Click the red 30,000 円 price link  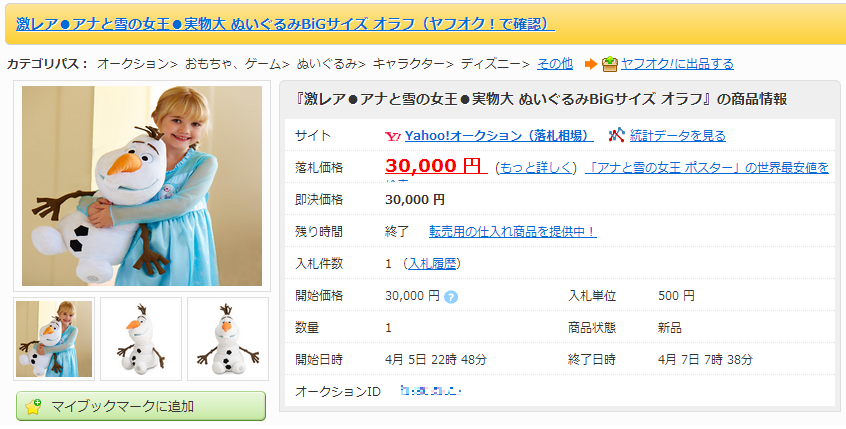coord(435,166)
